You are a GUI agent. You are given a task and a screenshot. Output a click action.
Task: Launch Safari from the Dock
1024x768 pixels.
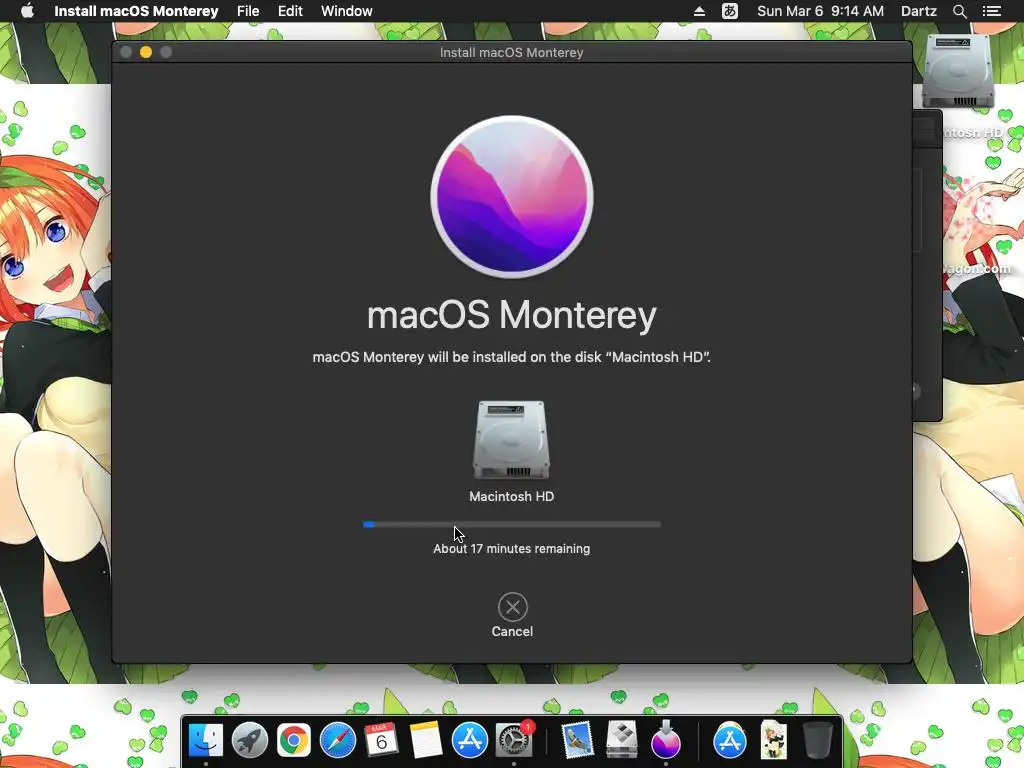coord(338,741)
